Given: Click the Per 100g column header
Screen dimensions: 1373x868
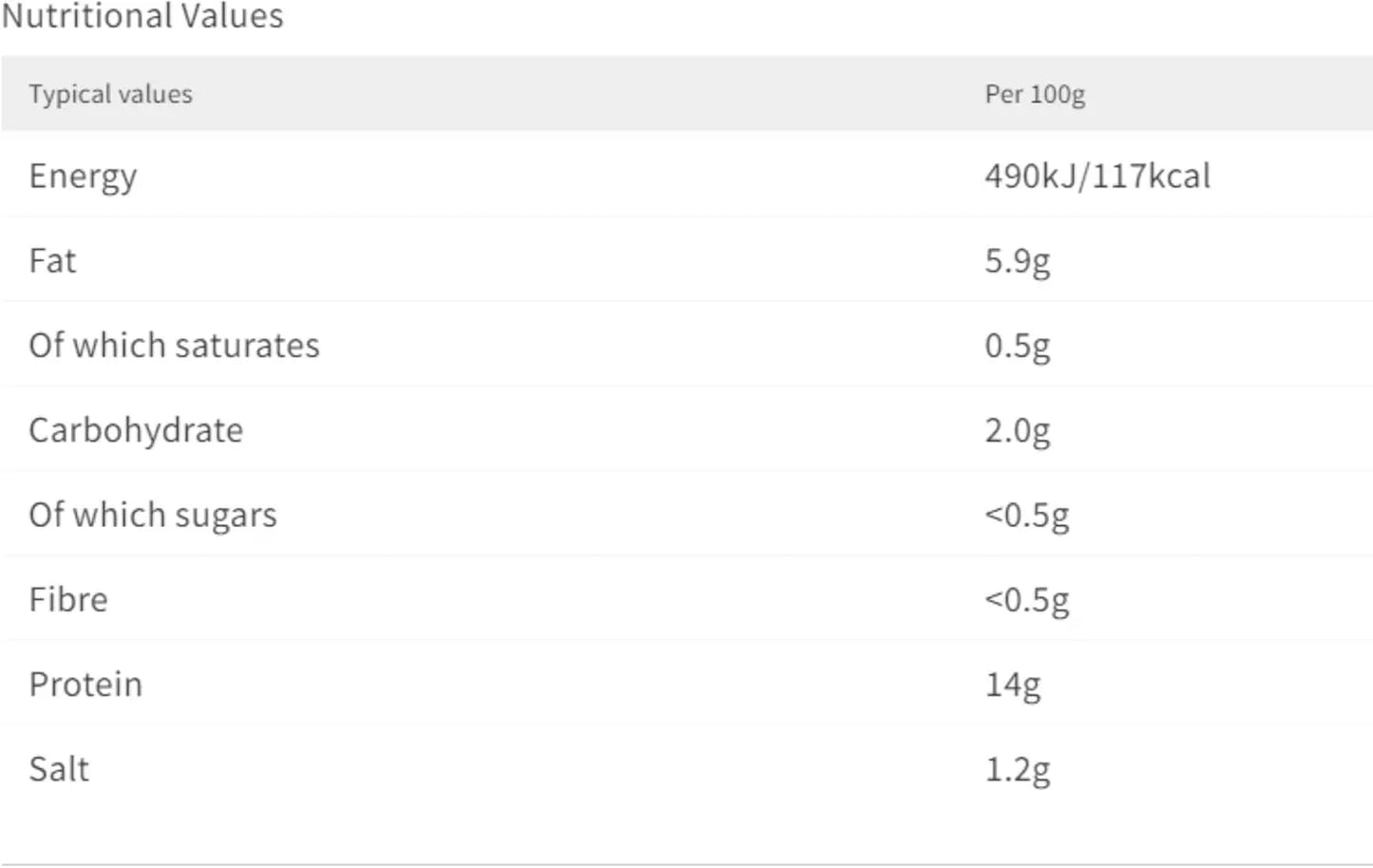Looking at the screenshot, I should [1035, 94].
